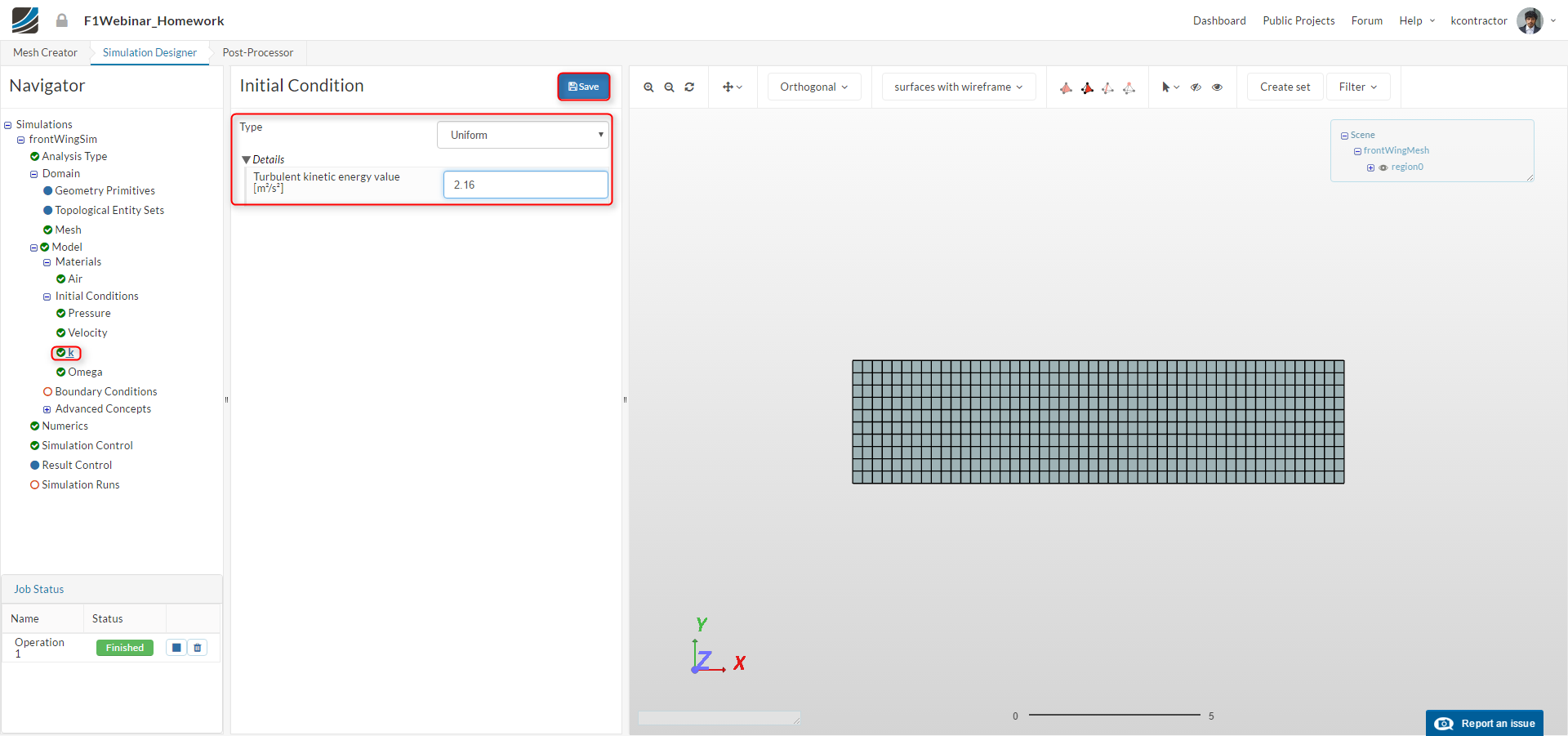This screenshot has height=736, width=1568.
Task: Reset the view with refresh icon
Action: (x=689, y=87)
